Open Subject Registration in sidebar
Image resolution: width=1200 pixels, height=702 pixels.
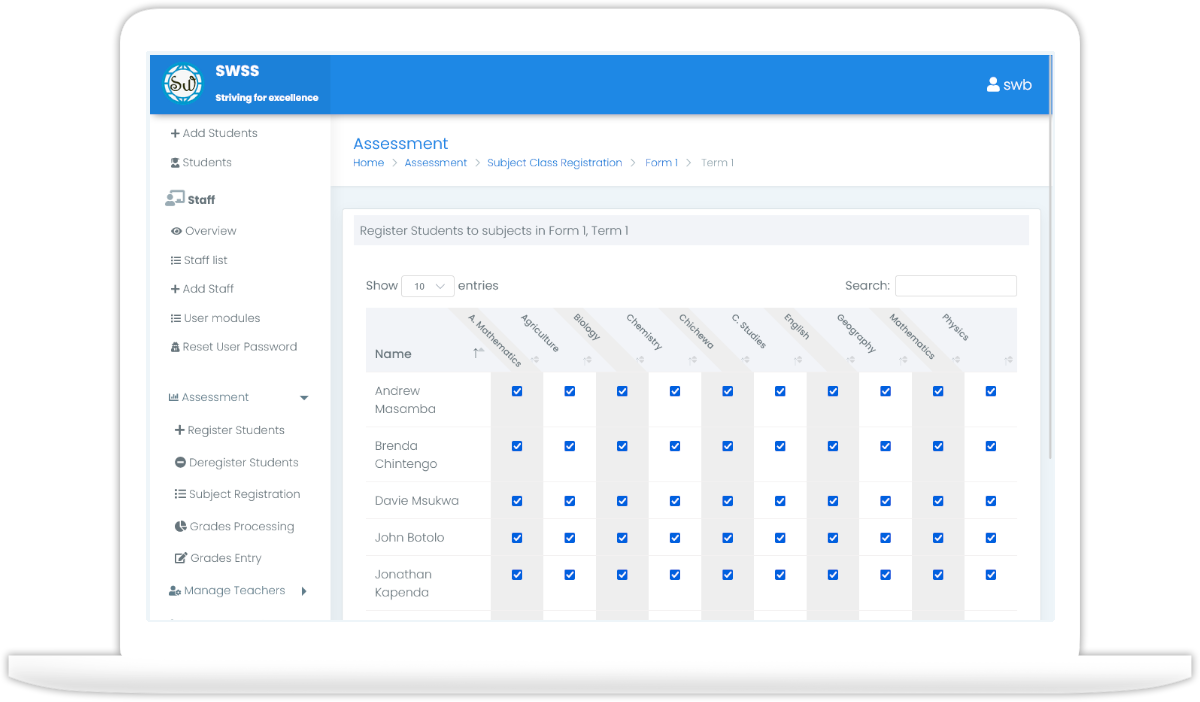tap(244, 495)
